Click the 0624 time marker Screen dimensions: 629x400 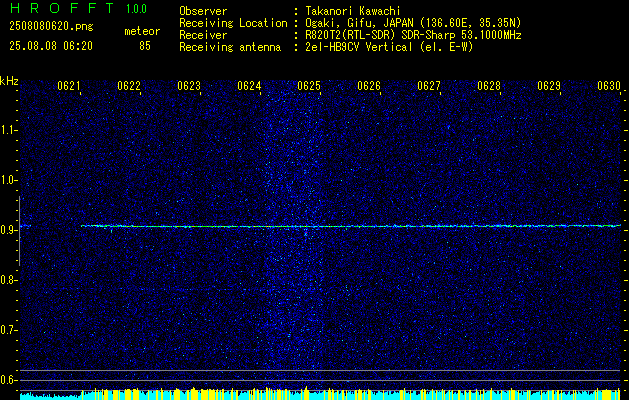(249, 86)
